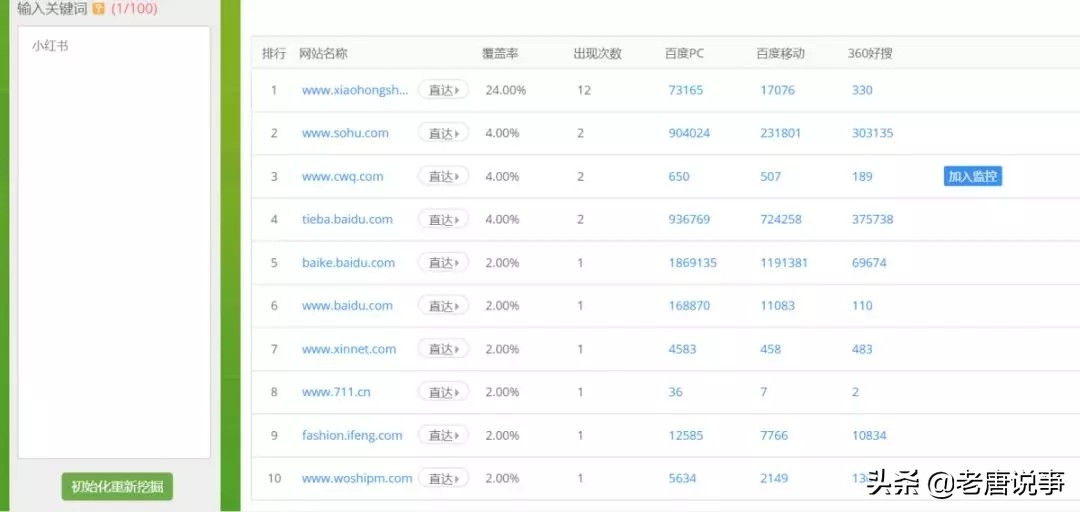This screenshot has height=512, width=1080.
Task: Open the www.cwq.com link
Action: tap(342, 176)
